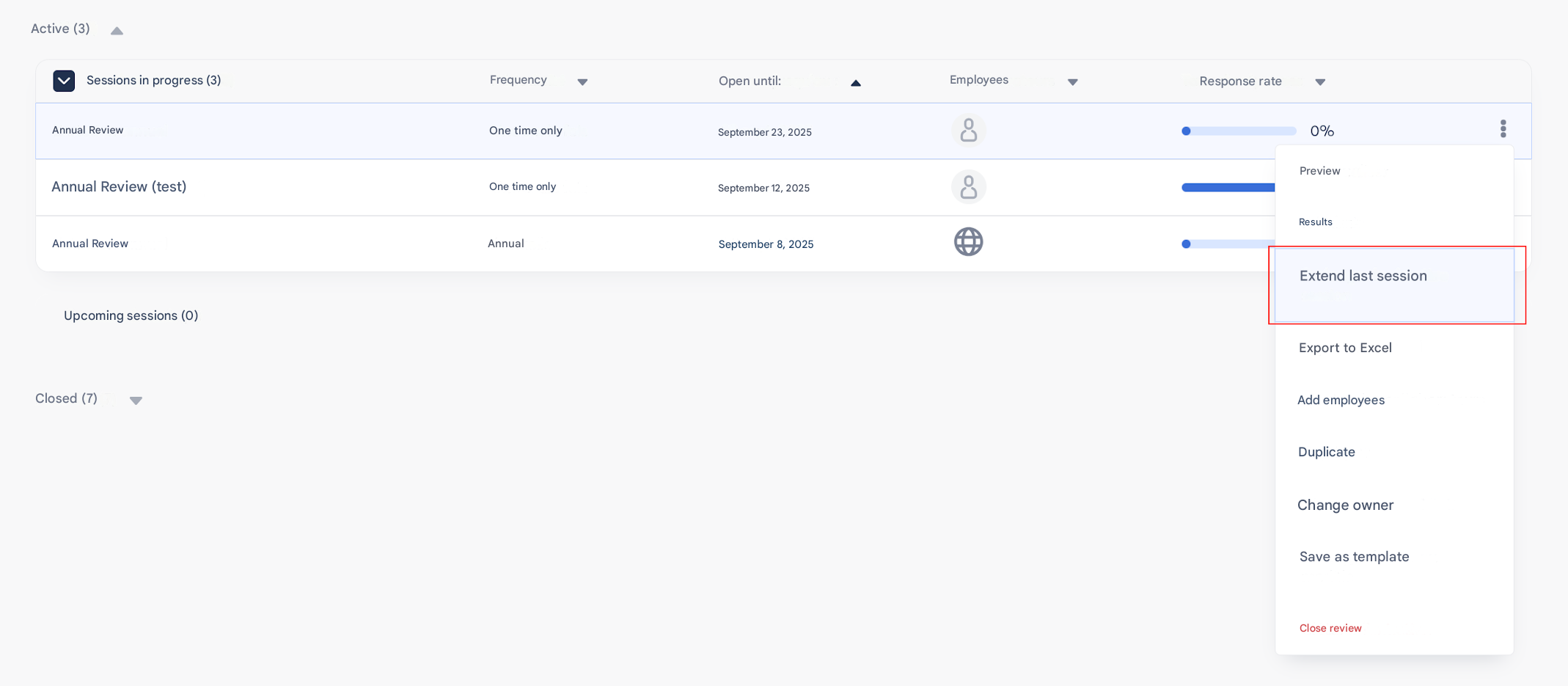The image size is (1568, 686).
Task: Sort by Frequency column arrow
Action: point(582,82)
